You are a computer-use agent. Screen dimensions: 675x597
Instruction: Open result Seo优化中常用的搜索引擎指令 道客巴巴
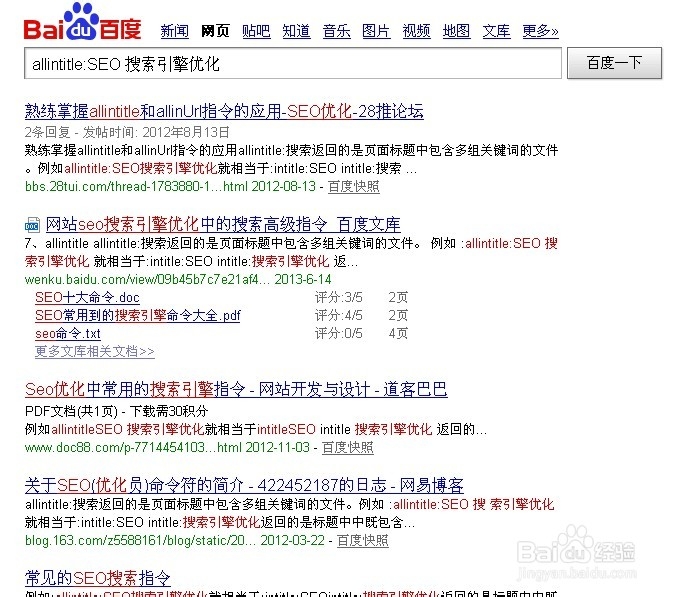[x=236, y=390]
